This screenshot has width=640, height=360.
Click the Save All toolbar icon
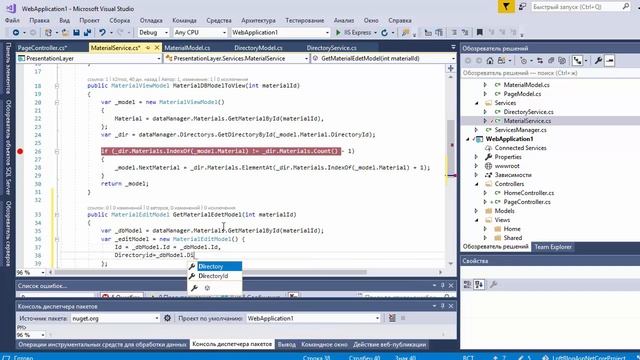(87, 32)
